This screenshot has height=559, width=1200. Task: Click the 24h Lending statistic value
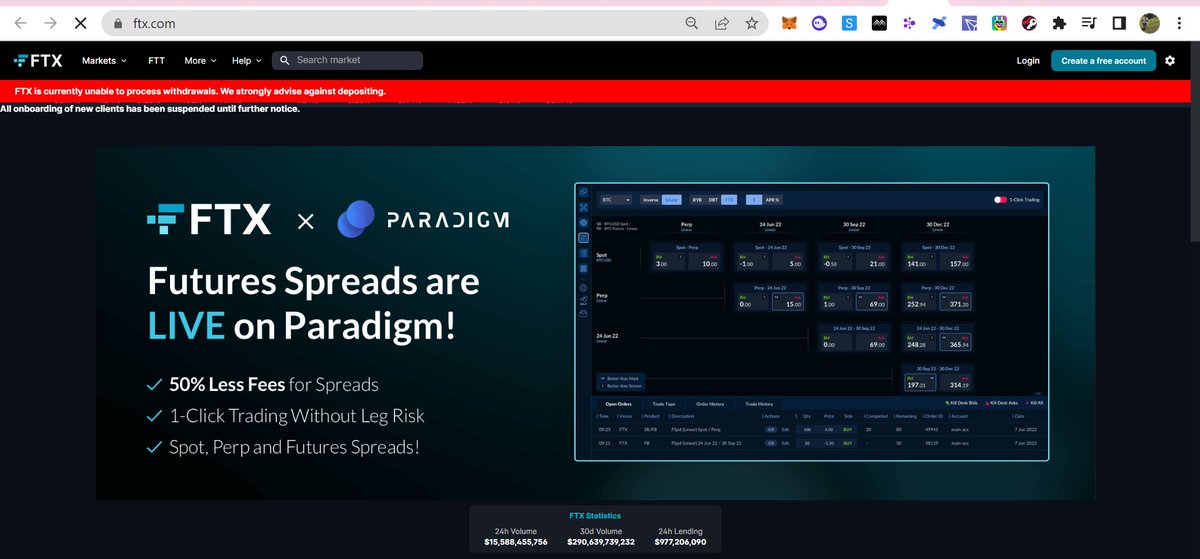point(680,541)
